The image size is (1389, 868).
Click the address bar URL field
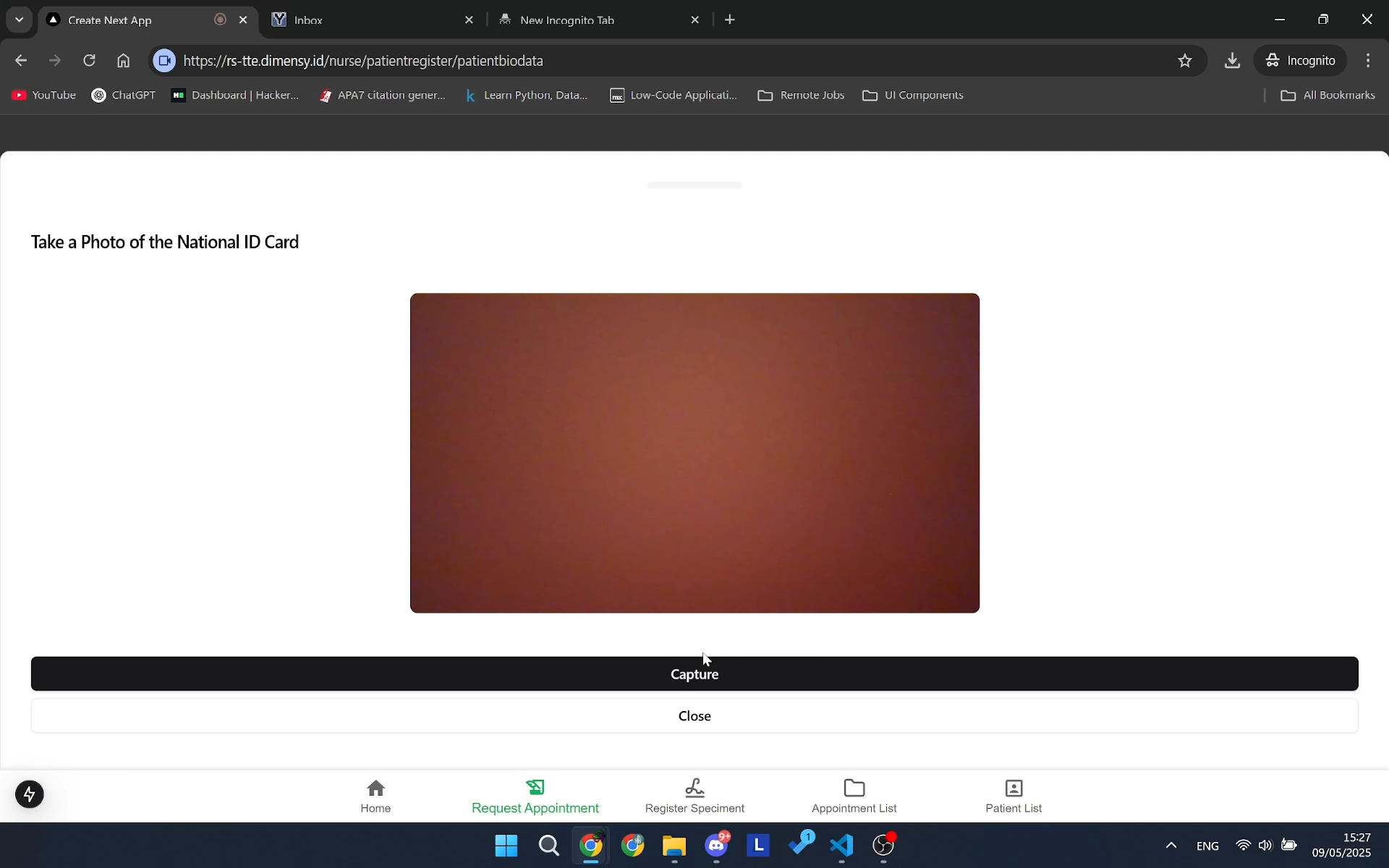[506, 61]
